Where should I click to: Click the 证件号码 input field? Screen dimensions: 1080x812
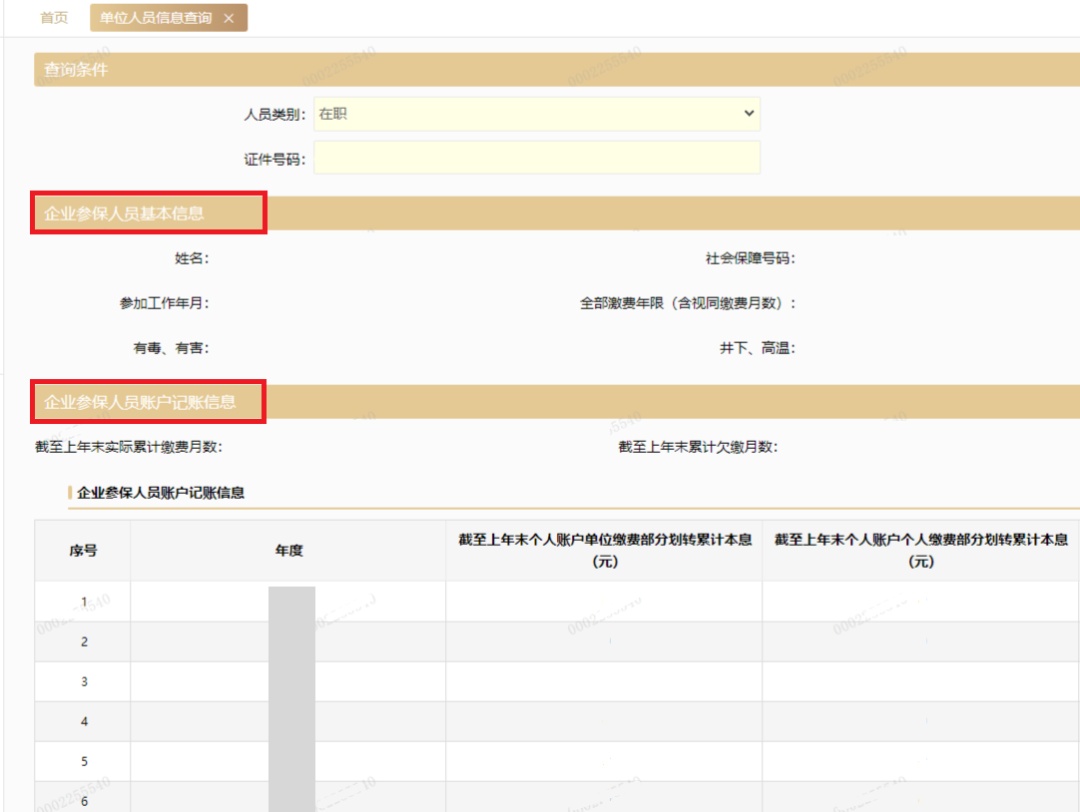pos(537,158)
